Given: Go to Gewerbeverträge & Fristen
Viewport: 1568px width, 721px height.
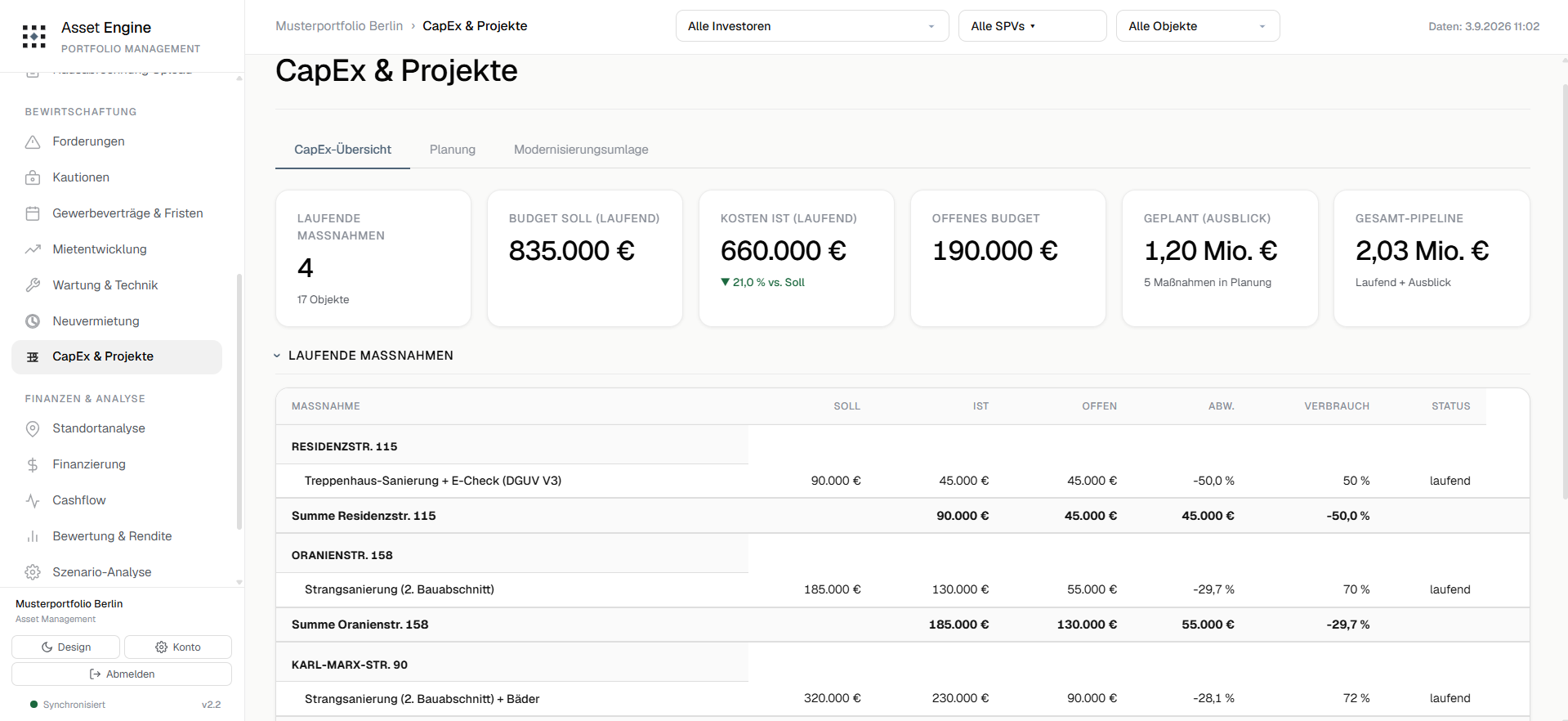Looking at the screenshot, I should coord(117,213).
